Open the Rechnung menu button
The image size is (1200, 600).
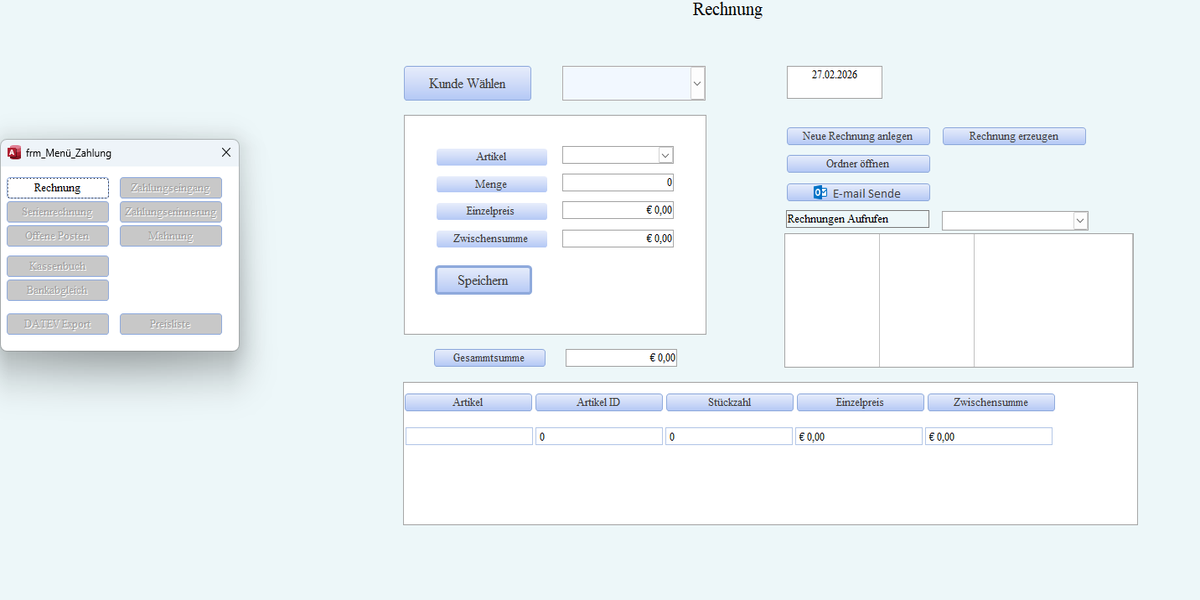pos(58,188)
